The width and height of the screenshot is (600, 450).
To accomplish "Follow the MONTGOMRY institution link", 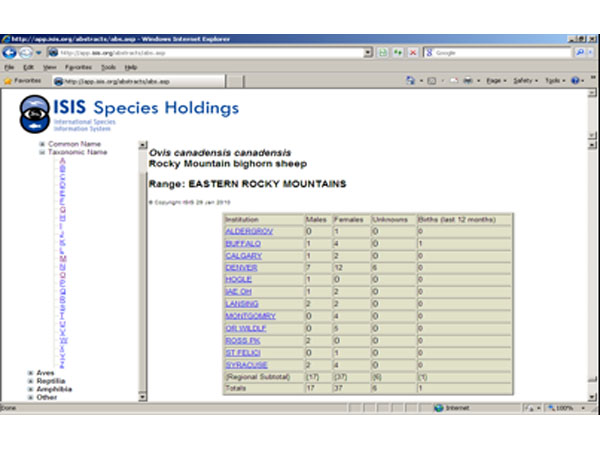I will coord(246,315).
